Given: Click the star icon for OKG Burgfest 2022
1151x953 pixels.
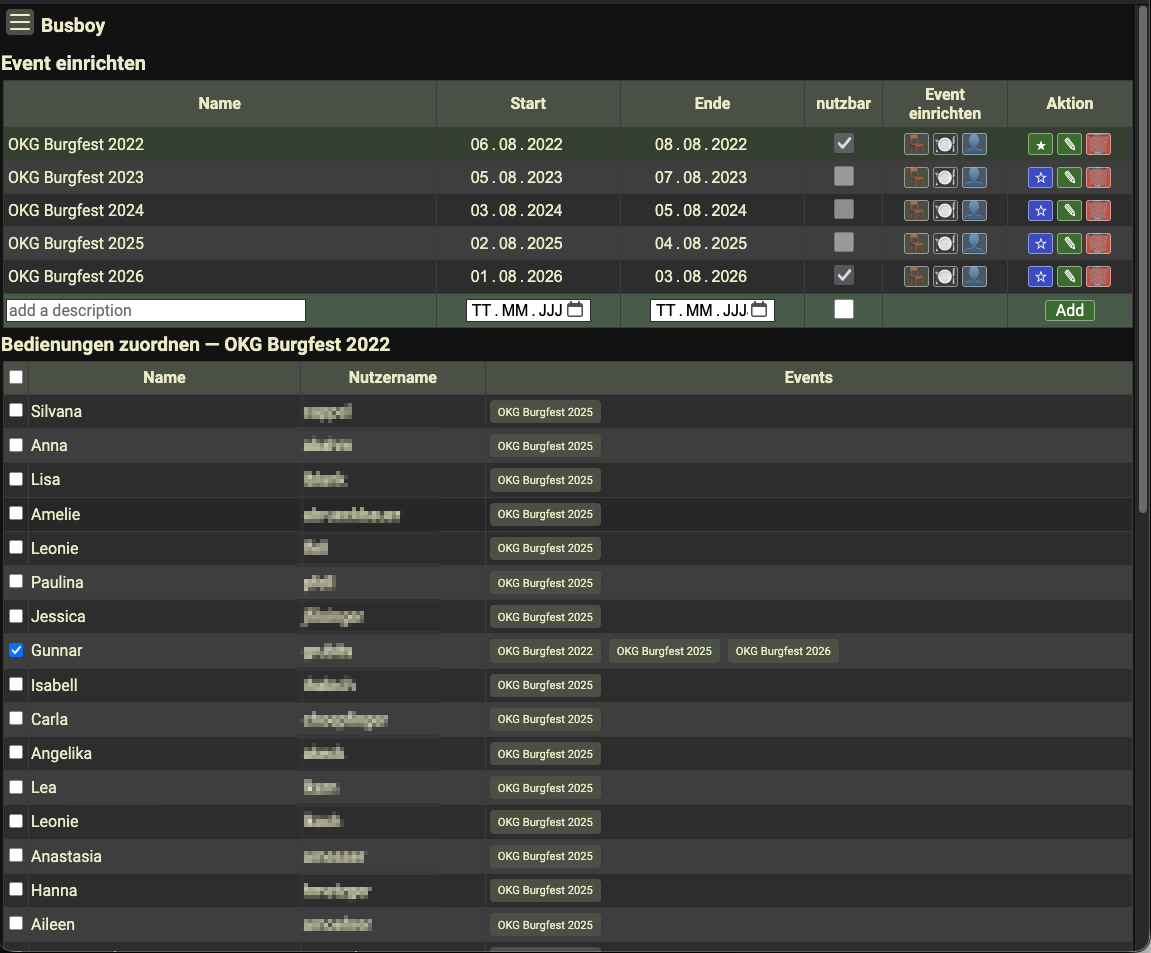Looking at the screenshot, I should click(1041, 145).
